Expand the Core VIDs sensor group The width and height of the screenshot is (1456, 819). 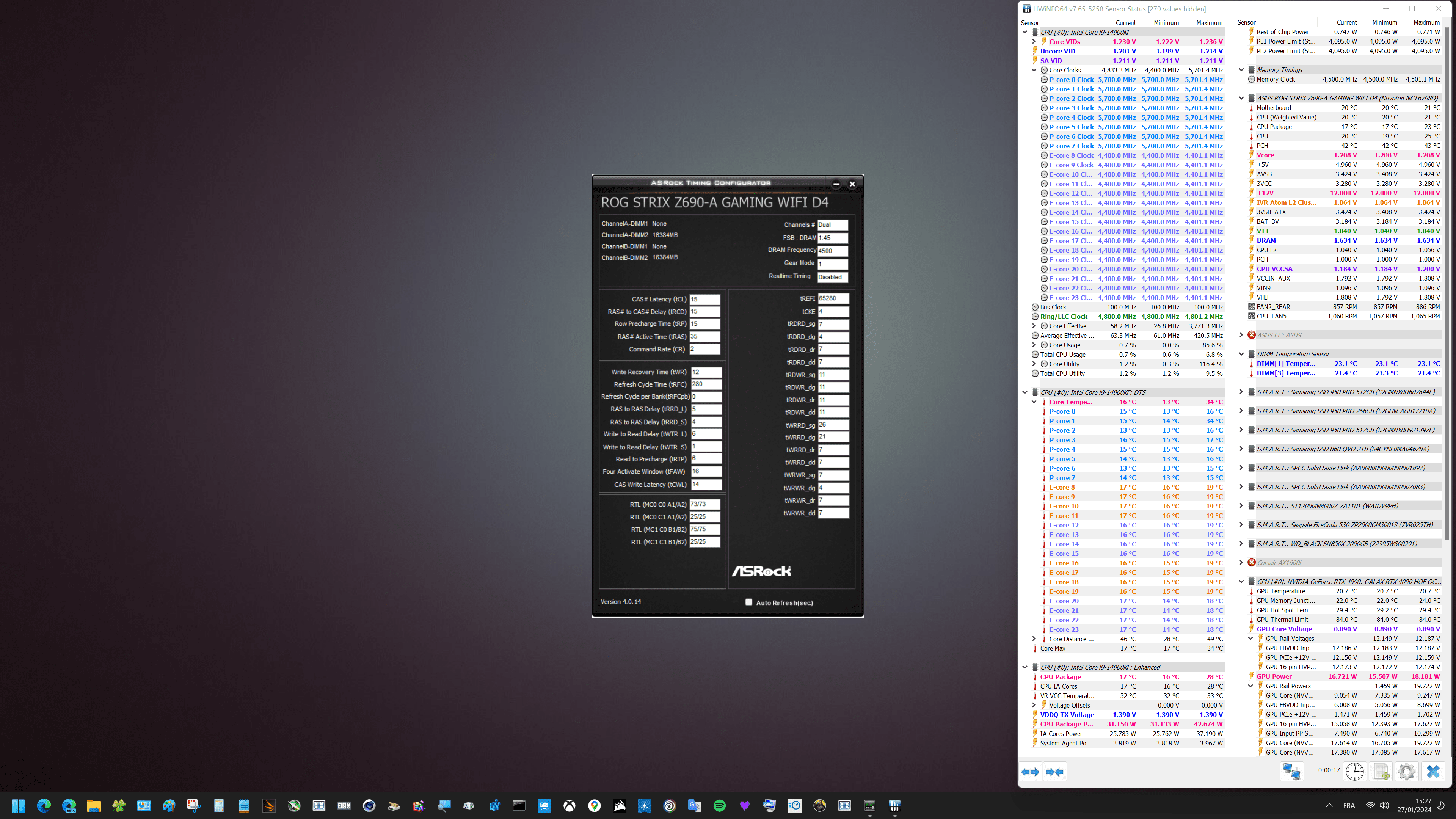1034,42
